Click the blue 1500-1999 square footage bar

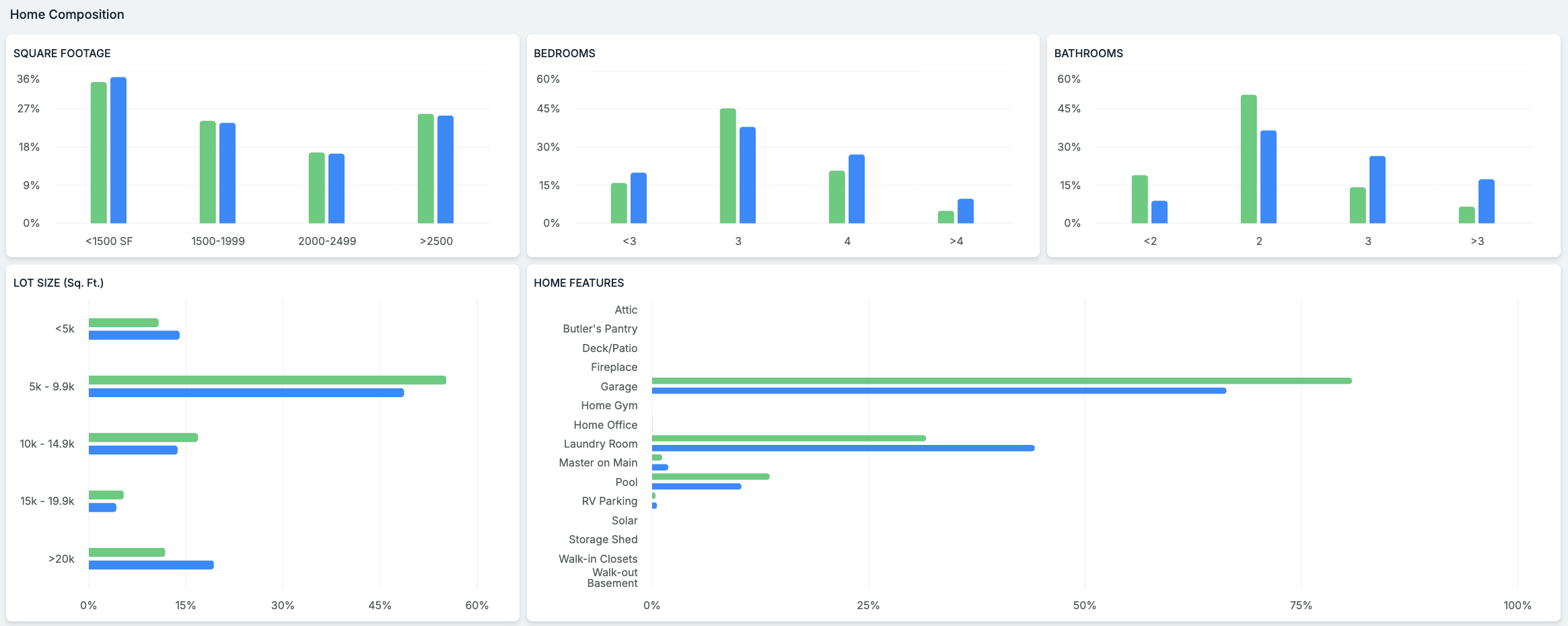(x=227, y=173)
